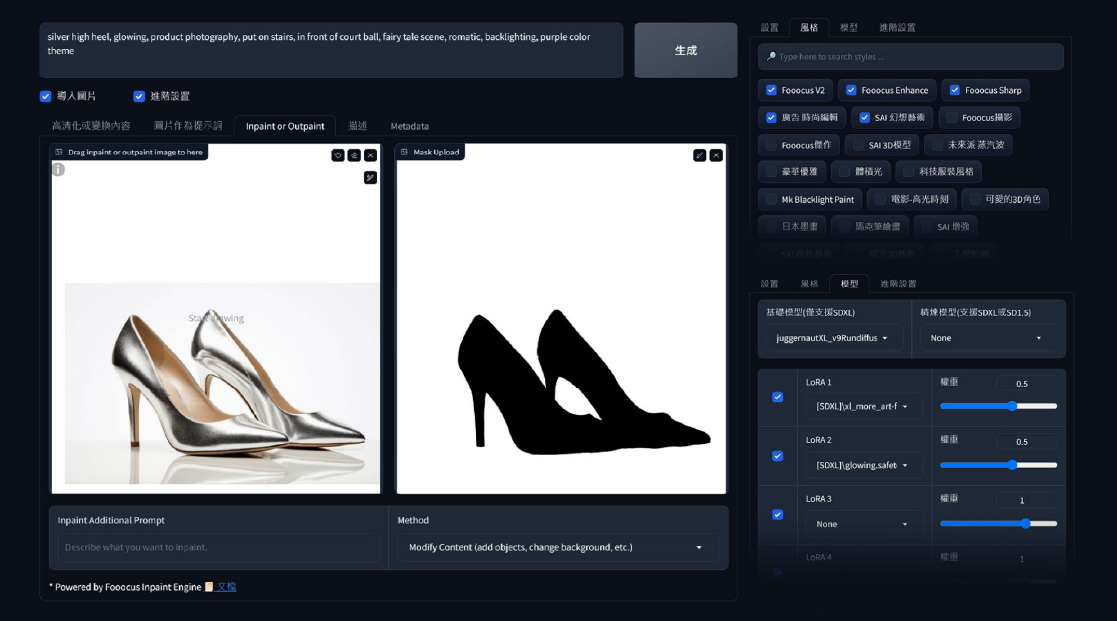The image size is (1117, 621).
Task: Focus the styles search field
Action: pos(911,56)
